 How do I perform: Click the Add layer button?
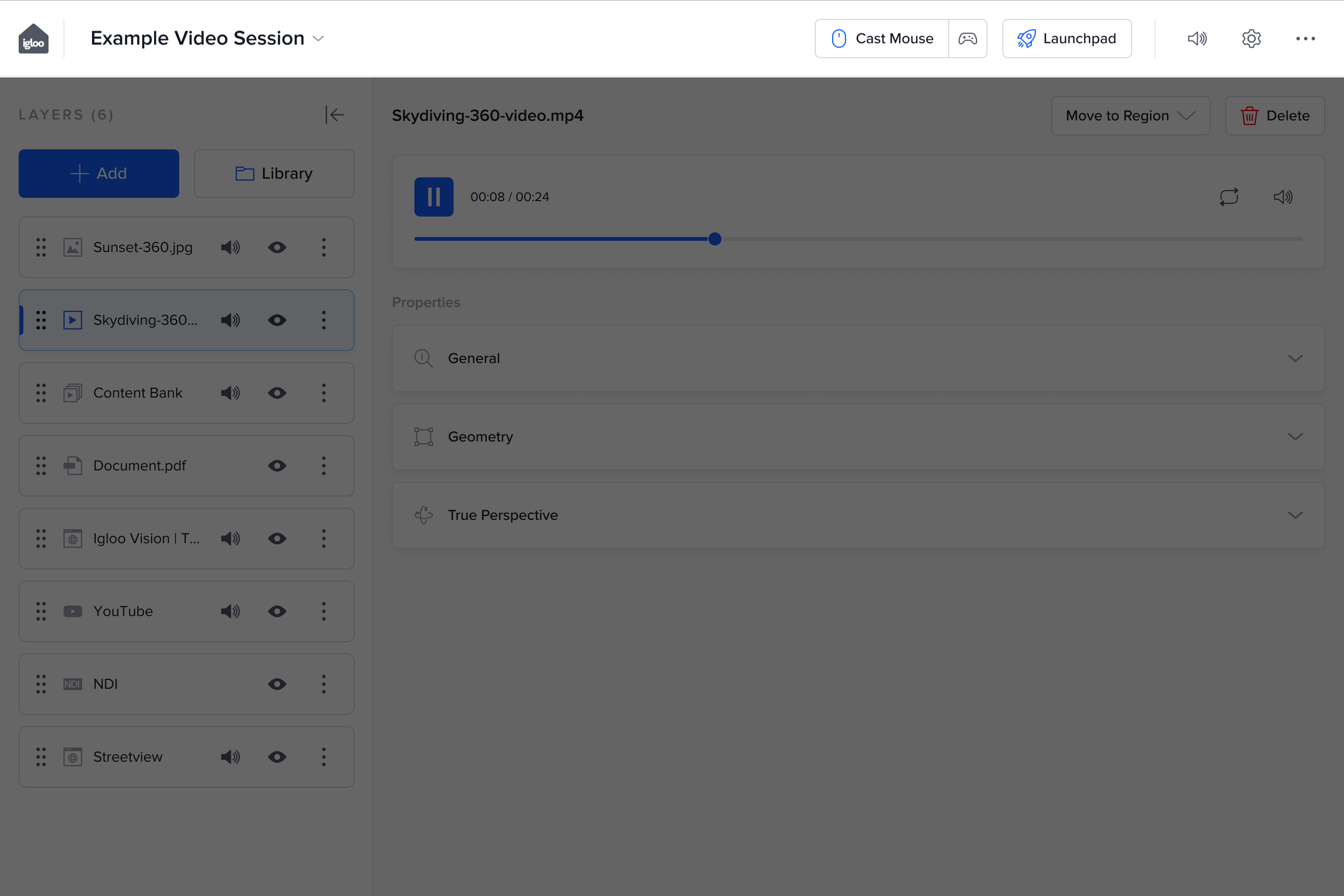tap(99, 173)
